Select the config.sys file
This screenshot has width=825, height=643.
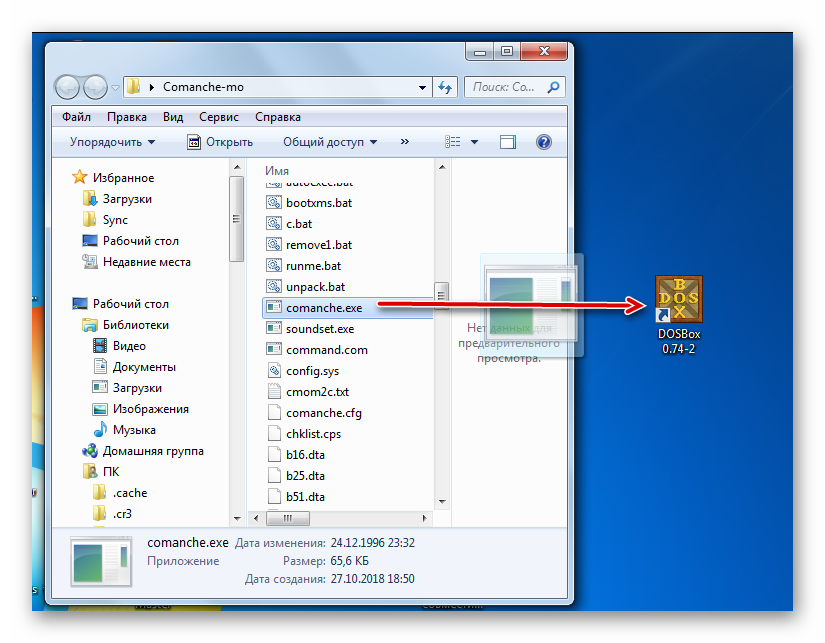pyautogui.click(x=312, y=371)
